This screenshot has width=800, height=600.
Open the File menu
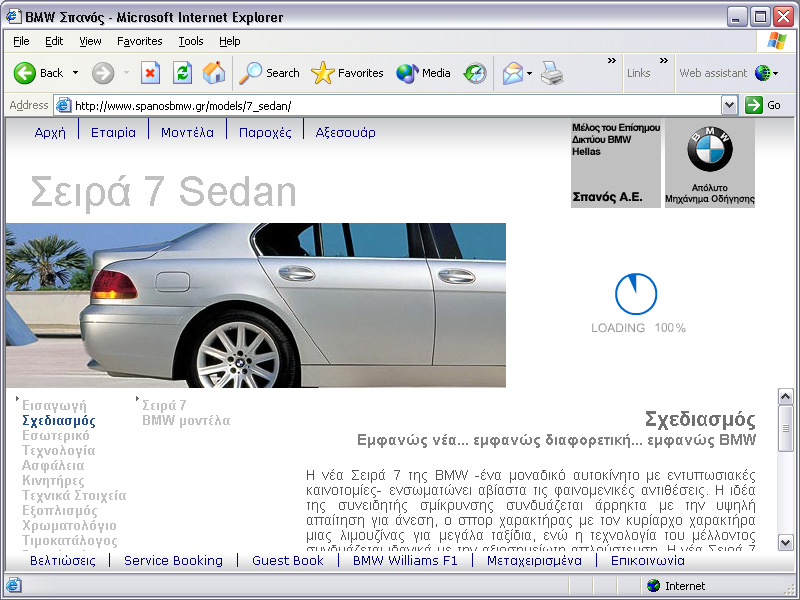click(21, 41)
